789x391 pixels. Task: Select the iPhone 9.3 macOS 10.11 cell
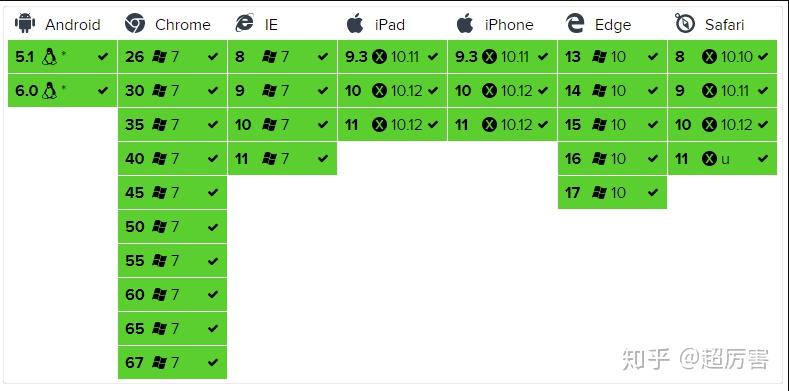(x=502, y=57)
